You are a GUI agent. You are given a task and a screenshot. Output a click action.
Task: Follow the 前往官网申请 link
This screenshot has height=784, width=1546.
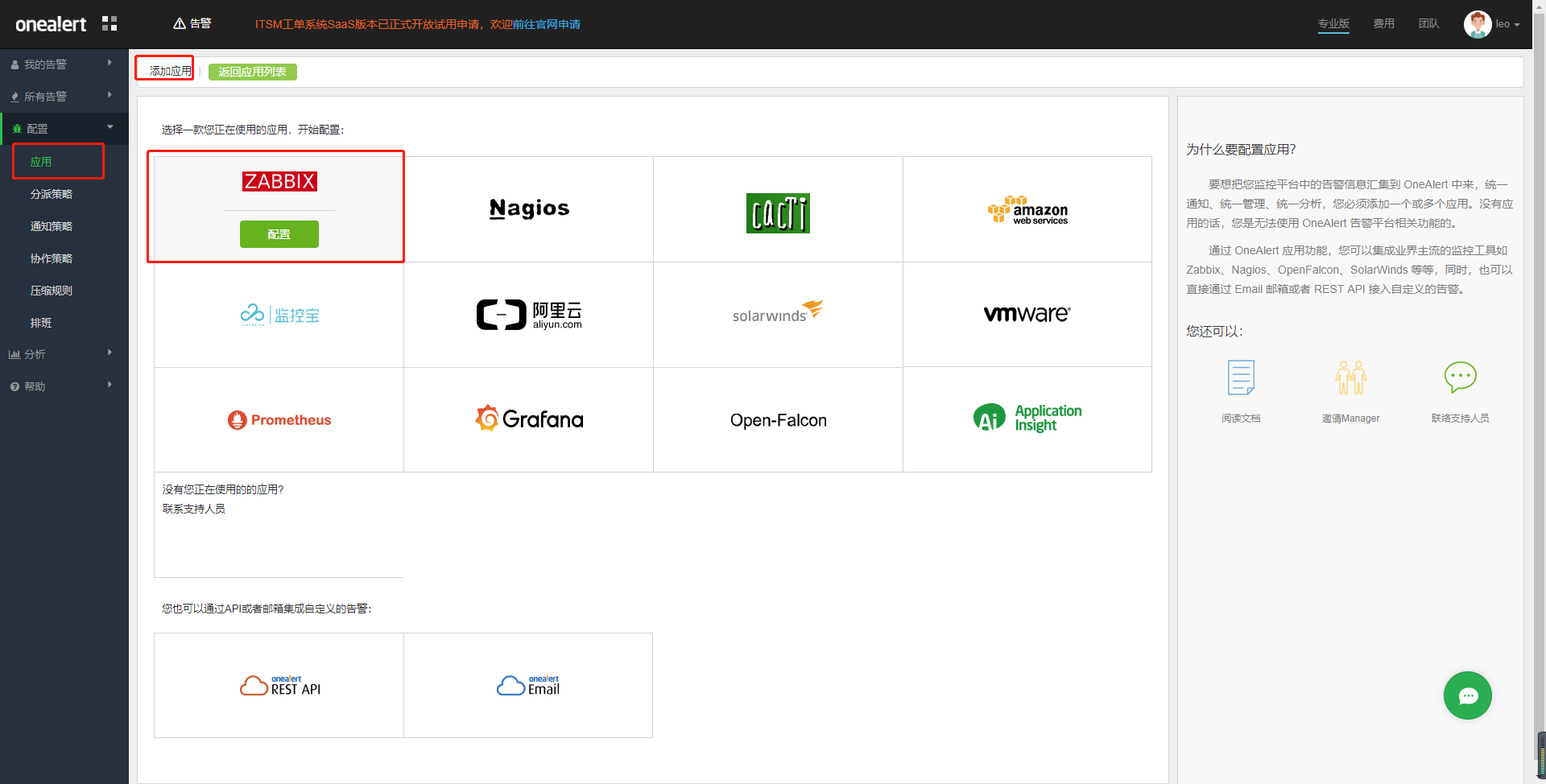tap(547, 24)
